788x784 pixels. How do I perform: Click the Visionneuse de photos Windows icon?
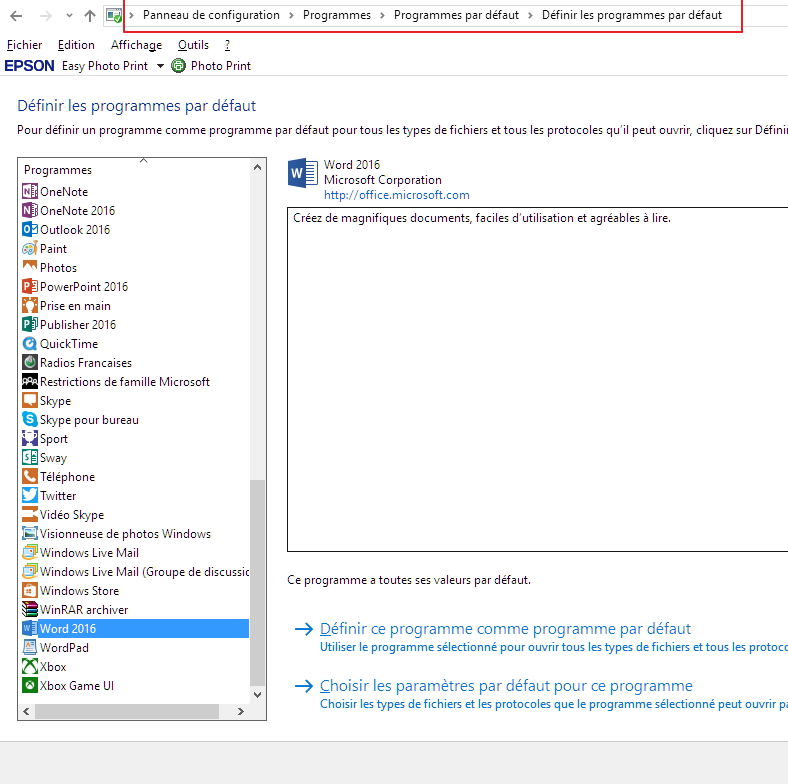coord(30,533)
